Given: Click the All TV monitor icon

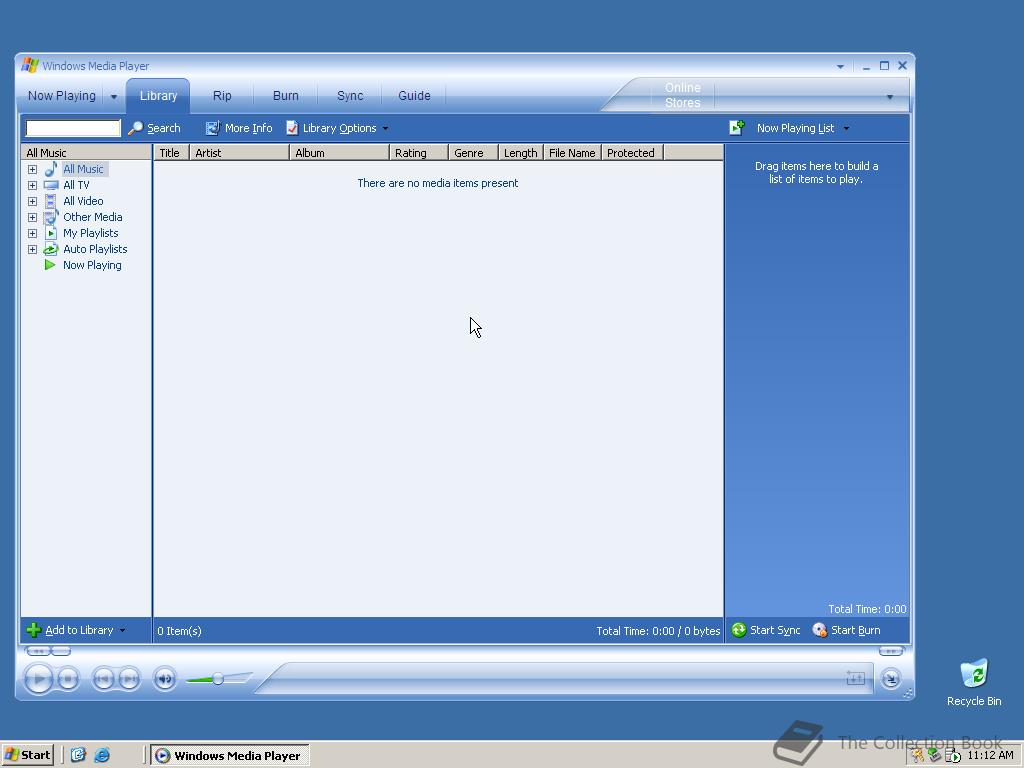Looking at the screenshot, I should click(x=51, y=185).
